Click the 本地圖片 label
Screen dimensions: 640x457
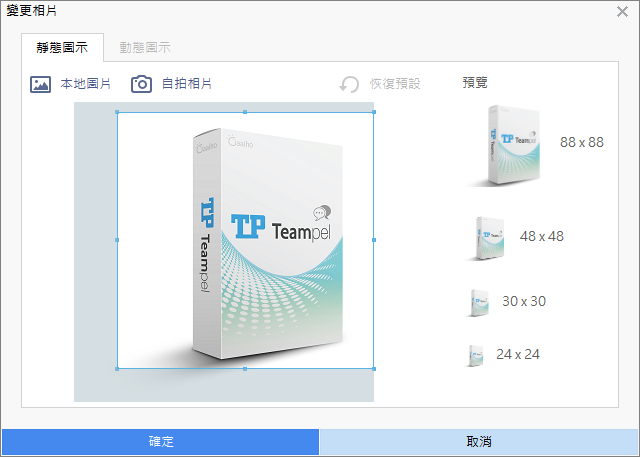(86, 84)
